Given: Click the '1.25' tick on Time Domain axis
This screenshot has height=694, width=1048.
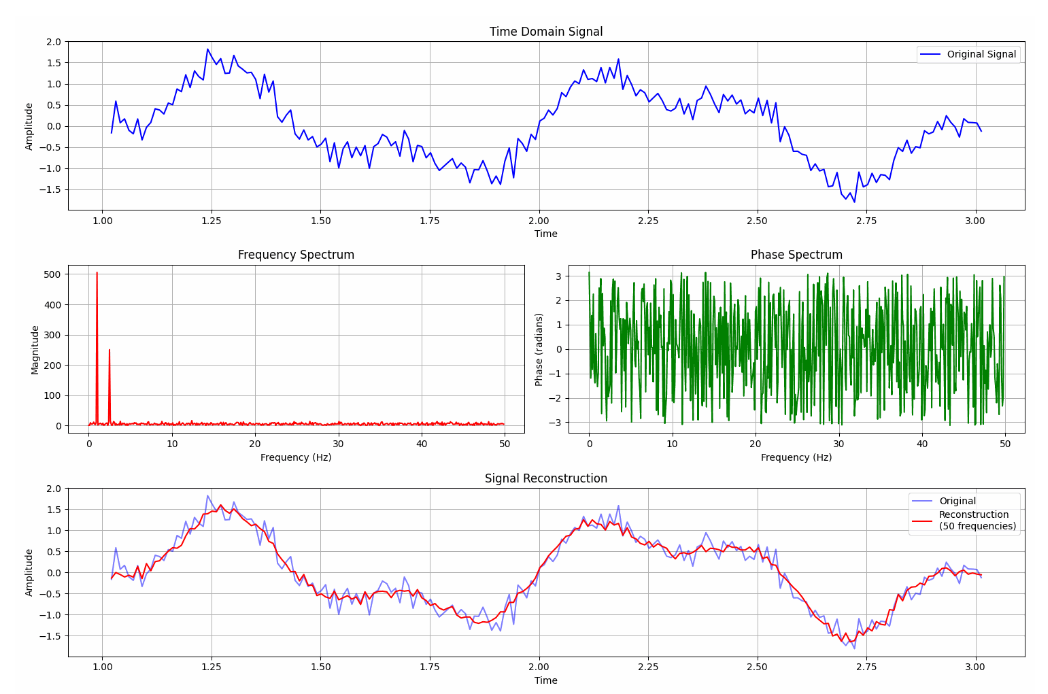Looking at the screenshot, I should pos(211,221).
